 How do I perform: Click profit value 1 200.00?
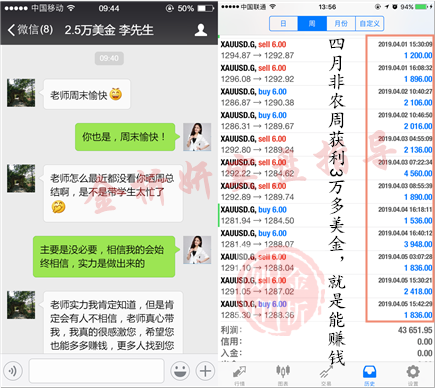pyautogui.click(x=418, y=55)
